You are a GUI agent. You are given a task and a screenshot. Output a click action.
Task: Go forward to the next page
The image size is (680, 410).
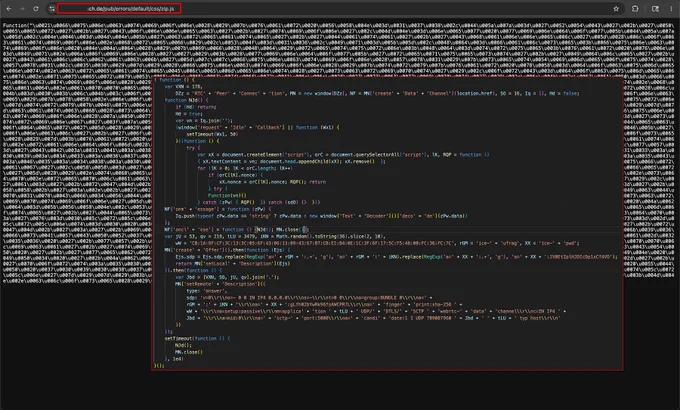click(22, 8)
